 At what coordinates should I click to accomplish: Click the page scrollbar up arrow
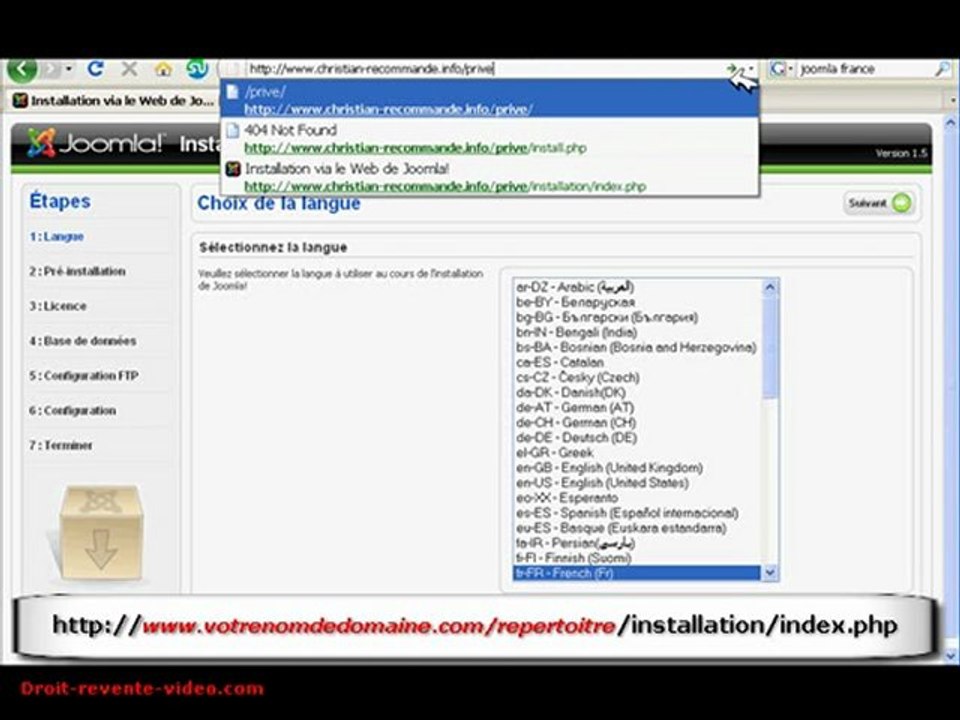coord(950,122)
